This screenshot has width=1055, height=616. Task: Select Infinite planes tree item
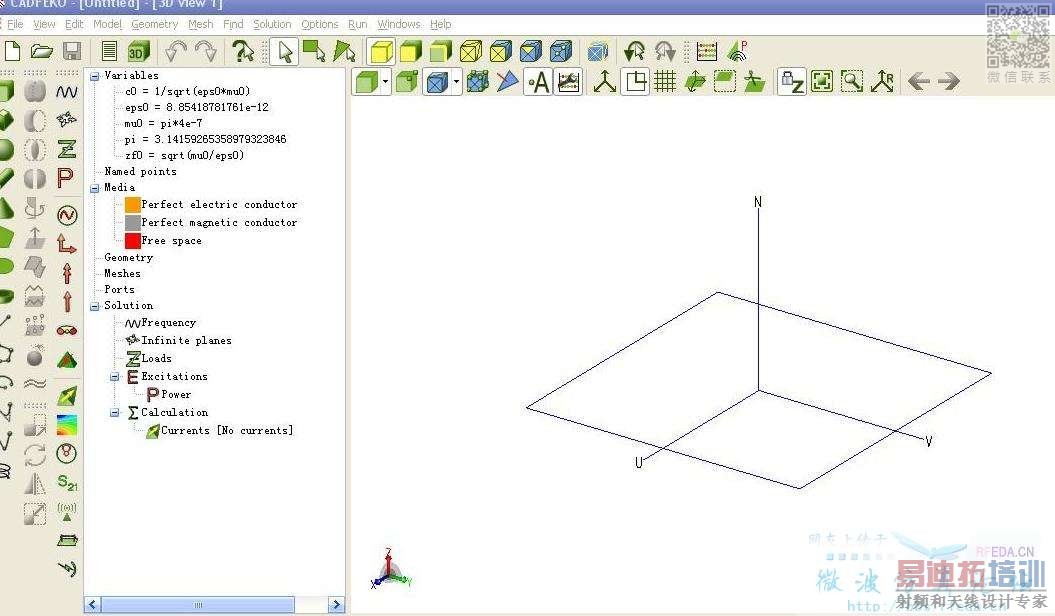(x=186, y=341)
